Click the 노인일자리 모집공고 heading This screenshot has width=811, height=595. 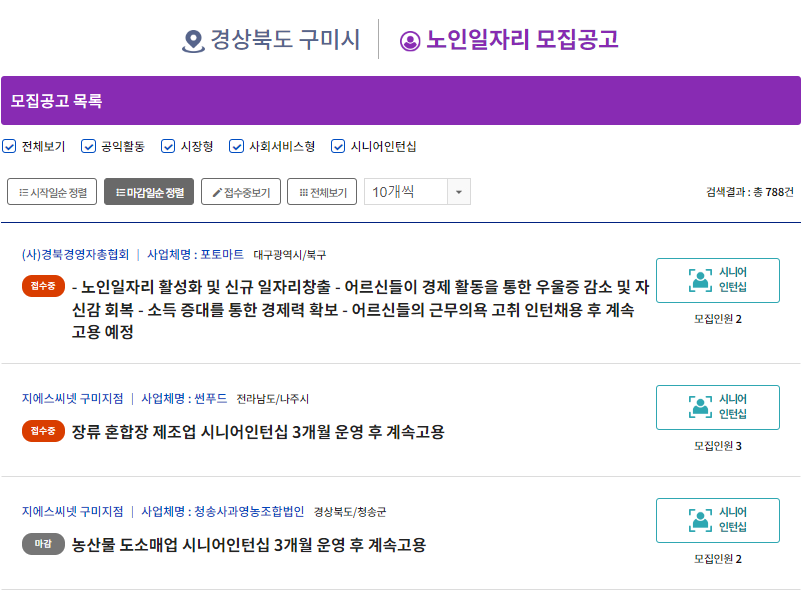tap(522, 40)
